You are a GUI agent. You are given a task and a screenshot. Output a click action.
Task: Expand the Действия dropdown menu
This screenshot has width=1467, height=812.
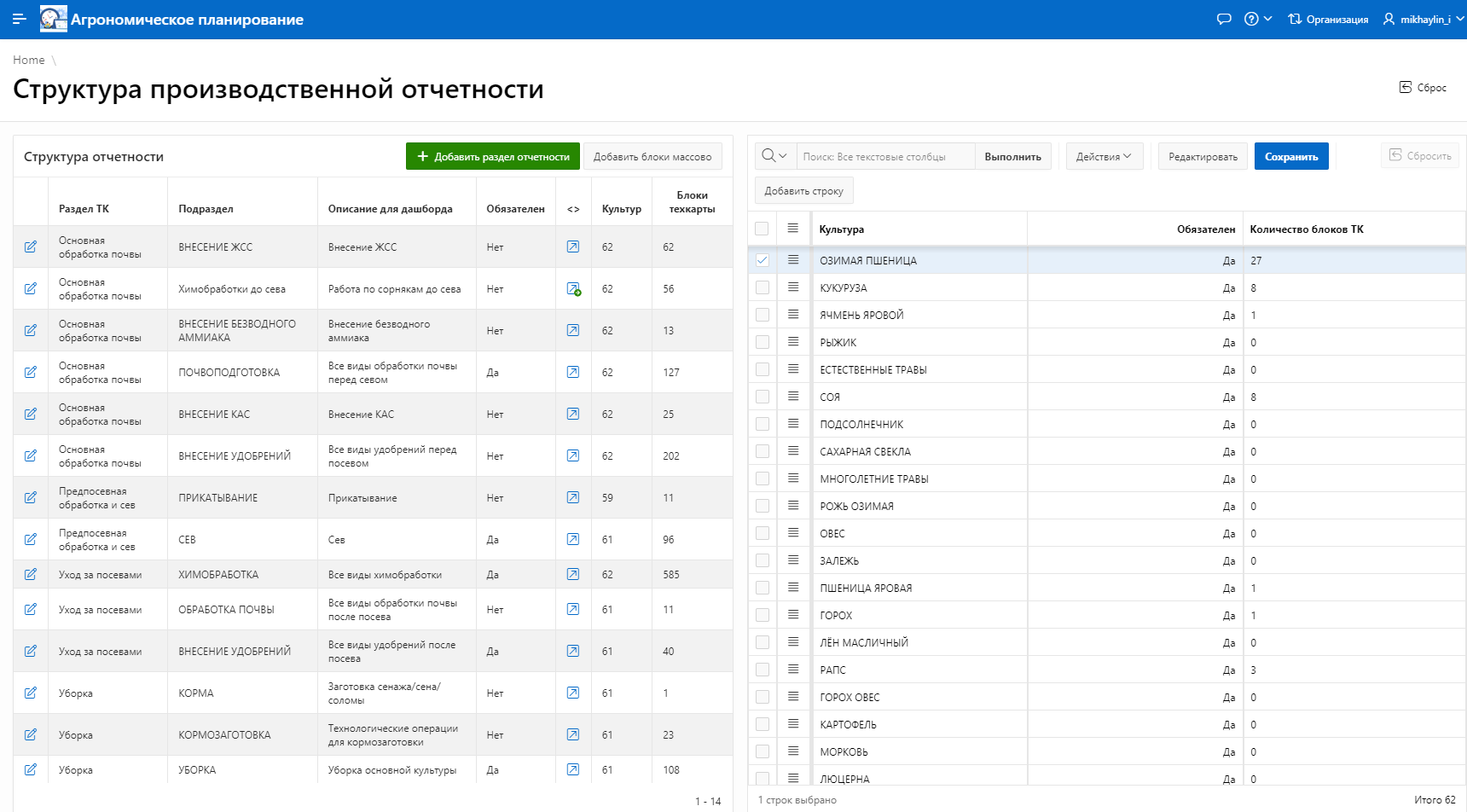(x=1104, y=156)
